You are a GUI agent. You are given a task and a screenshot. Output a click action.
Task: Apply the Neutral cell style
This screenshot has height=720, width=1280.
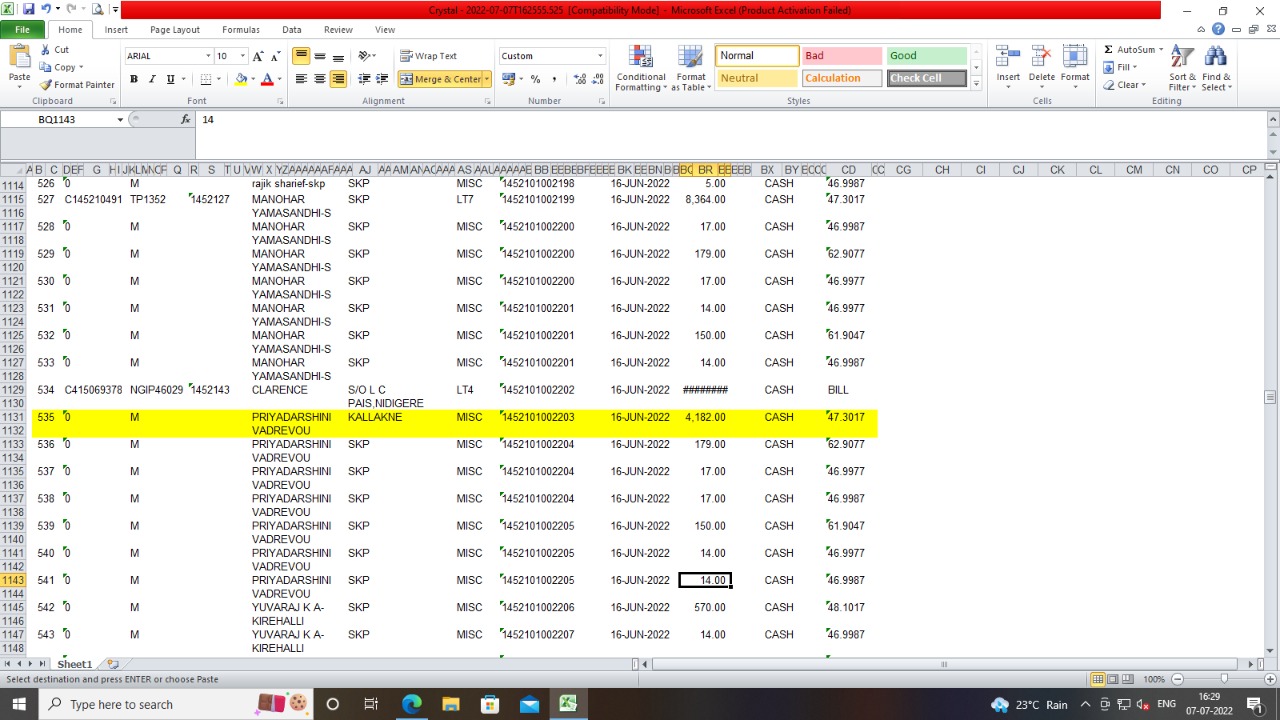click(757, 78)
